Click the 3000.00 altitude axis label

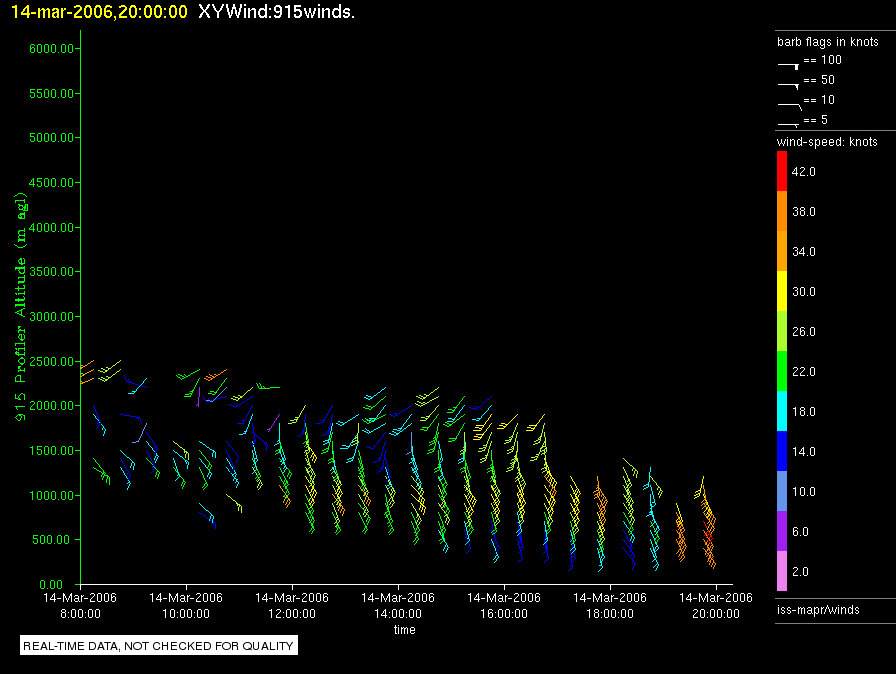tap(50, 317)
